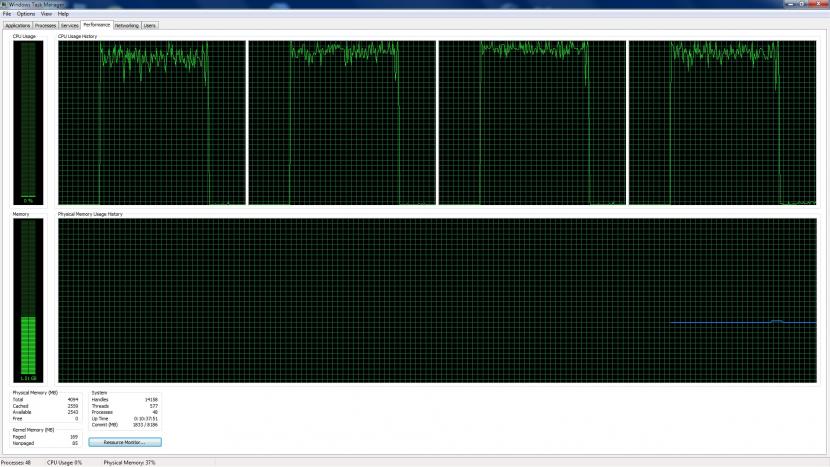Click the second CPU core history graph
Screen dimensions: 830x467
342,123
